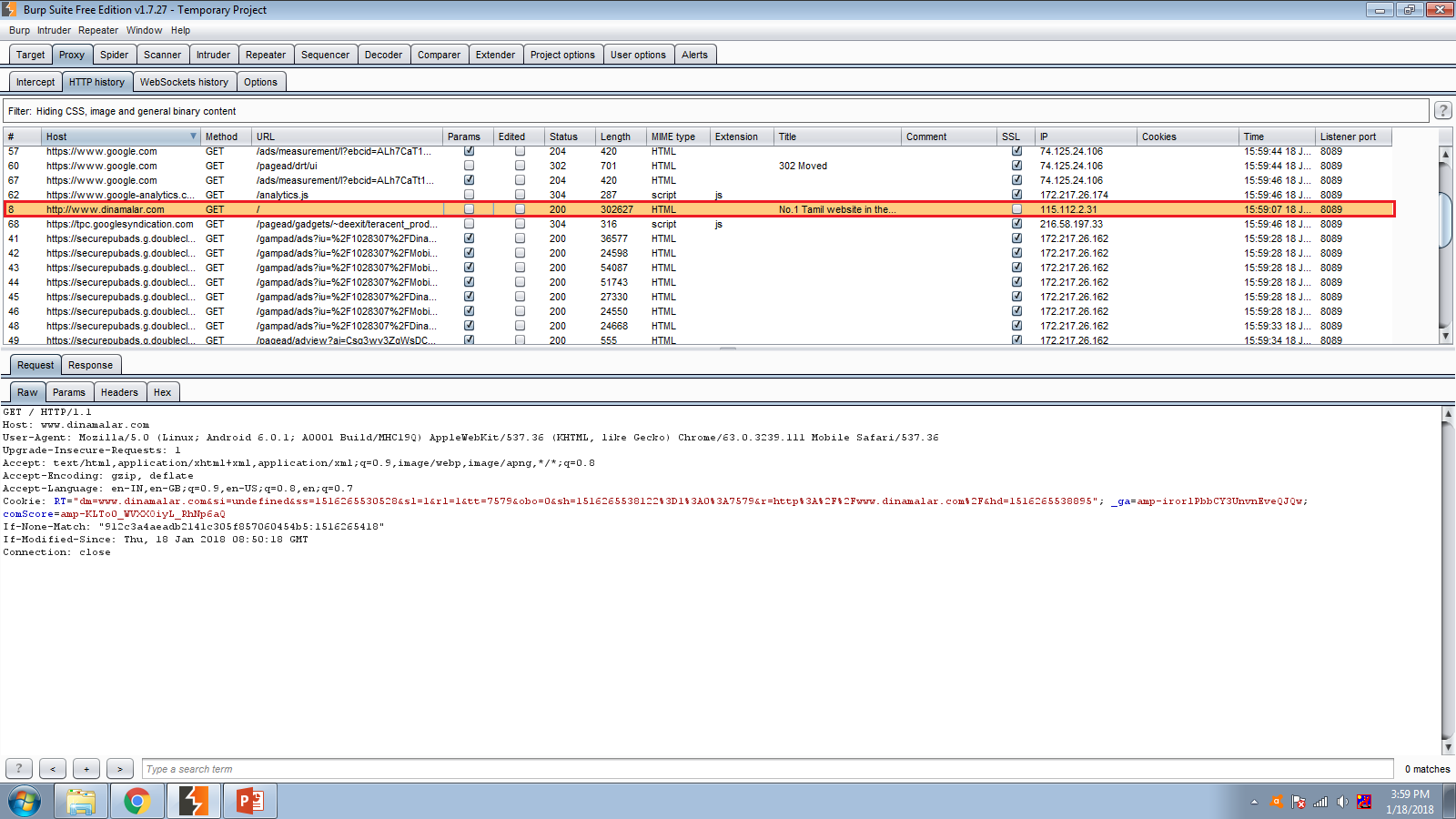Click the previous match button

coord(53,769)
